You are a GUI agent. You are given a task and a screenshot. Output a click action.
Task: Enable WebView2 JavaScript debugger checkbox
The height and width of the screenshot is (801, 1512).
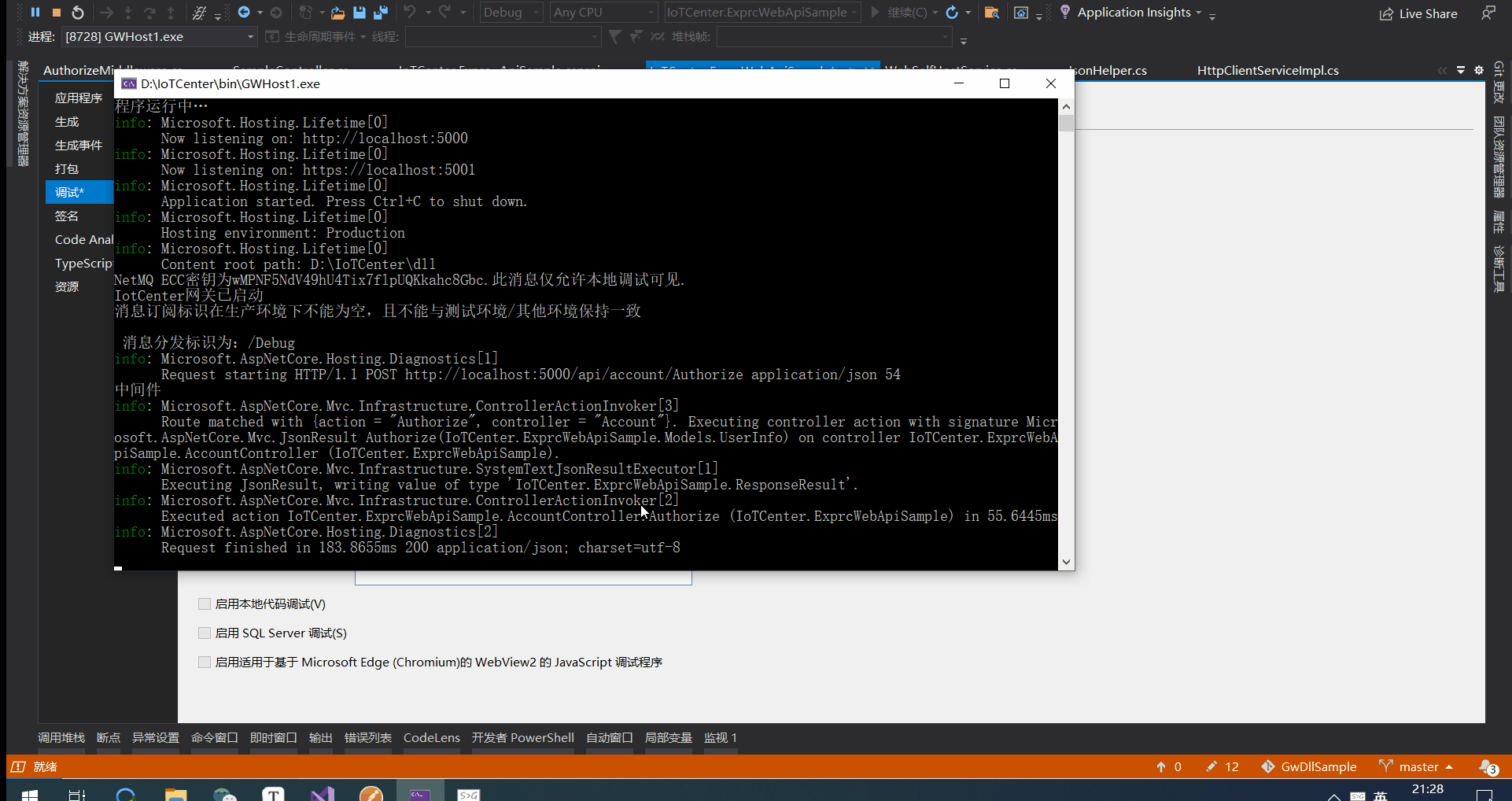[205, 663]
